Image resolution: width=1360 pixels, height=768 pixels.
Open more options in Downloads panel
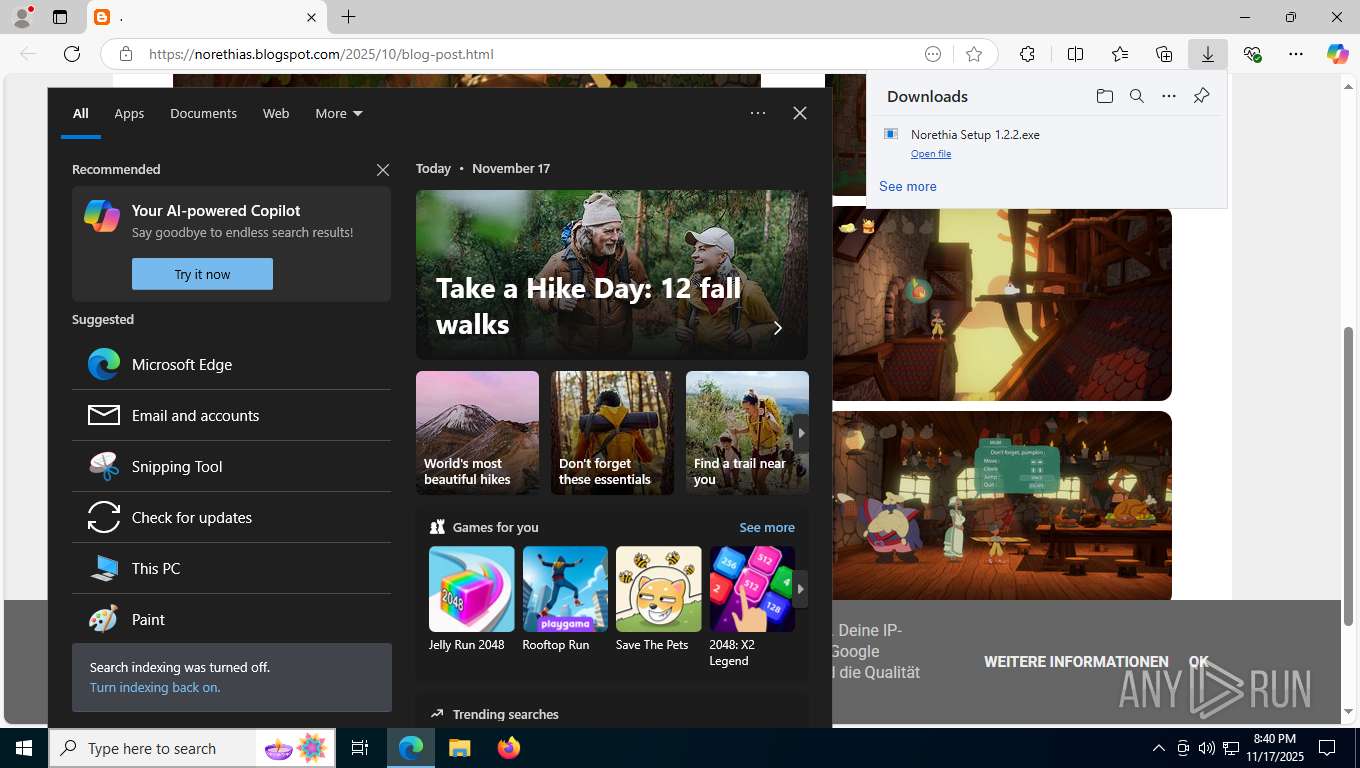(1168, 96)
